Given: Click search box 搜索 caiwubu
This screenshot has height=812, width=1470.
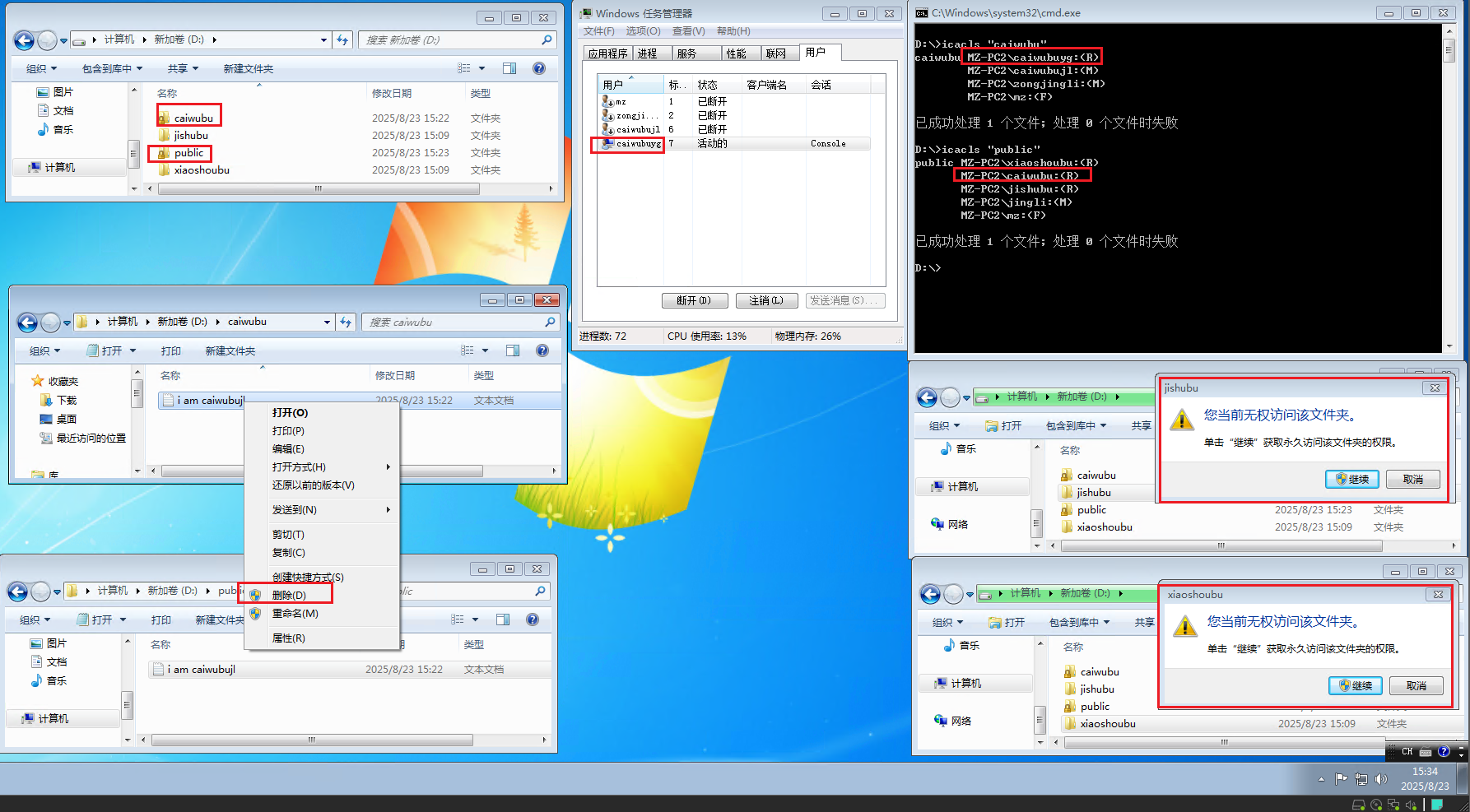Looking at the screenshot, I should [x=461, y=322].
